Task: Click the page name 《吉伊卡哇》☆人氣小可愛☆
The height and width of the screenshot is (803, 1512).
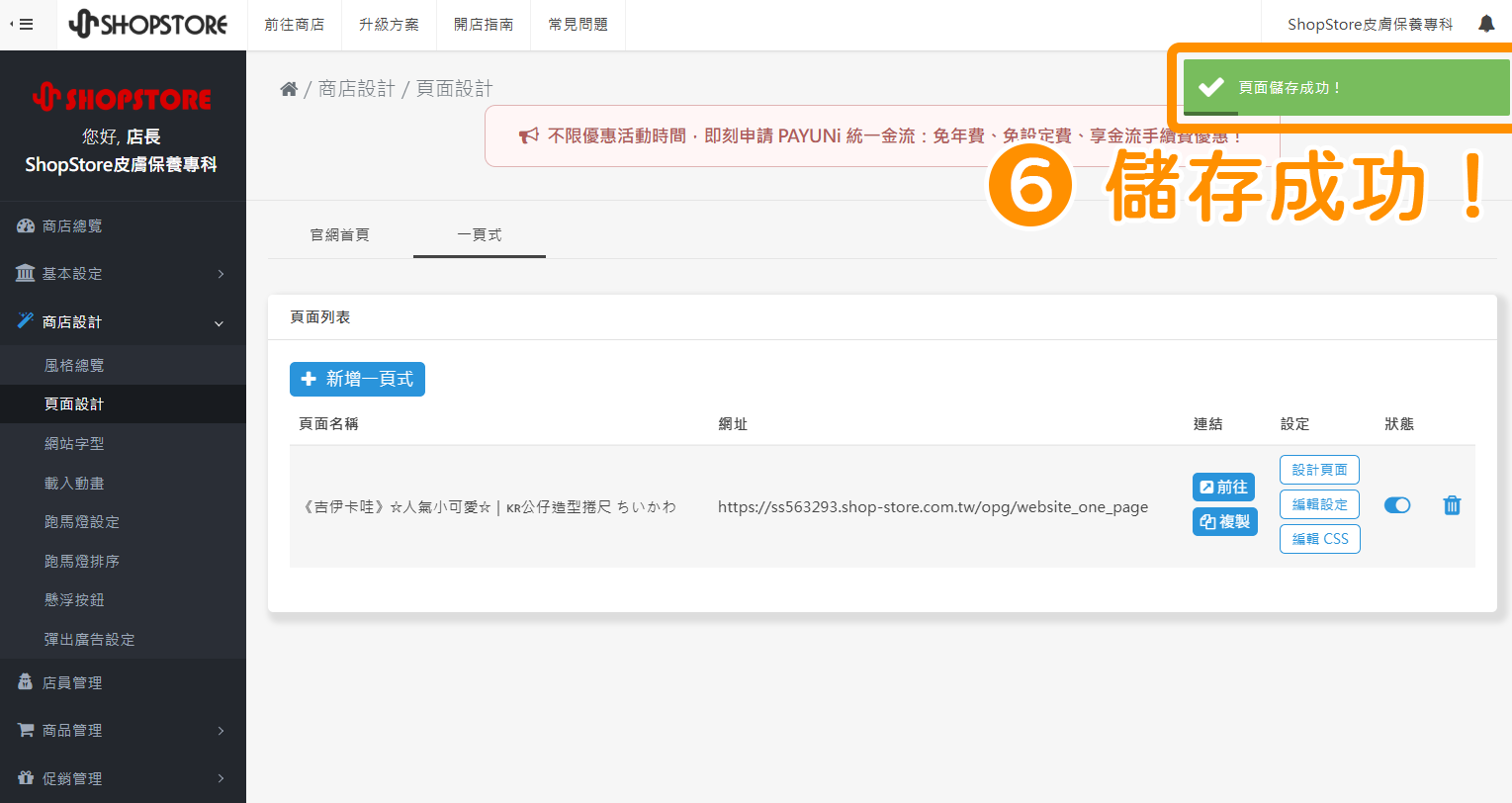Action: [x=489, y=506]
